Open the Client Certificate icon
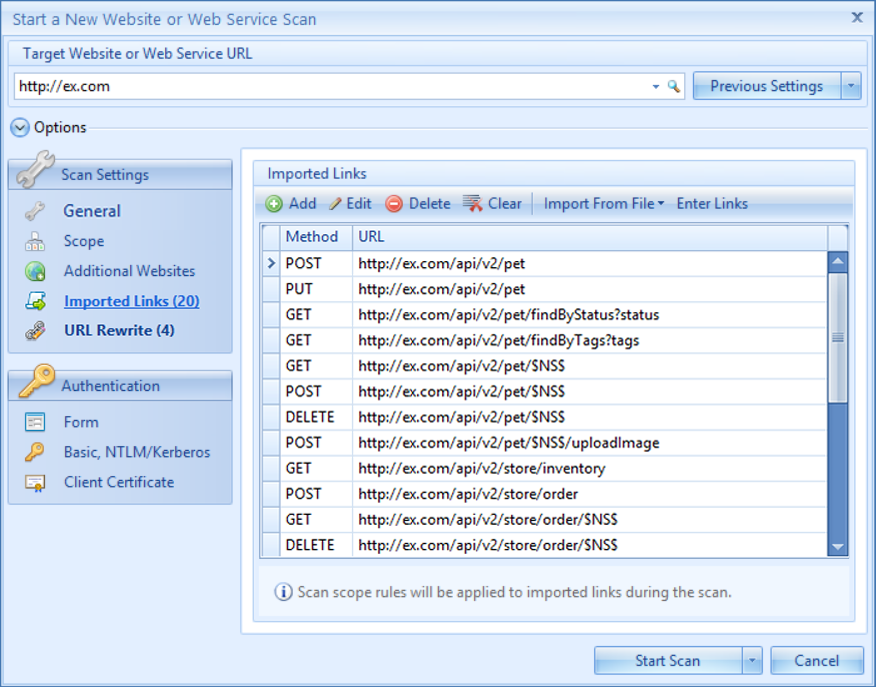The image size is (876, 687). (x=35, y=483)
